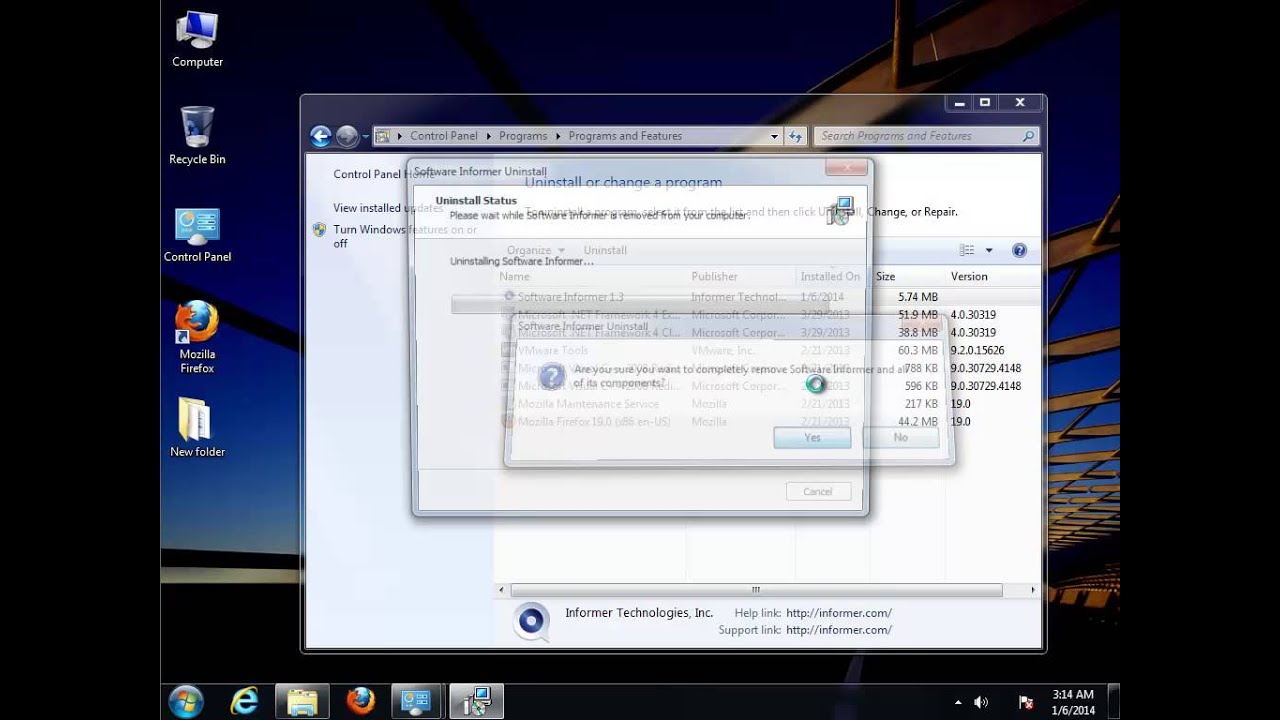Viewport: 1280px width, 720px height.
Task: Go forward in Control Panel window
Action: coord(347,136)
